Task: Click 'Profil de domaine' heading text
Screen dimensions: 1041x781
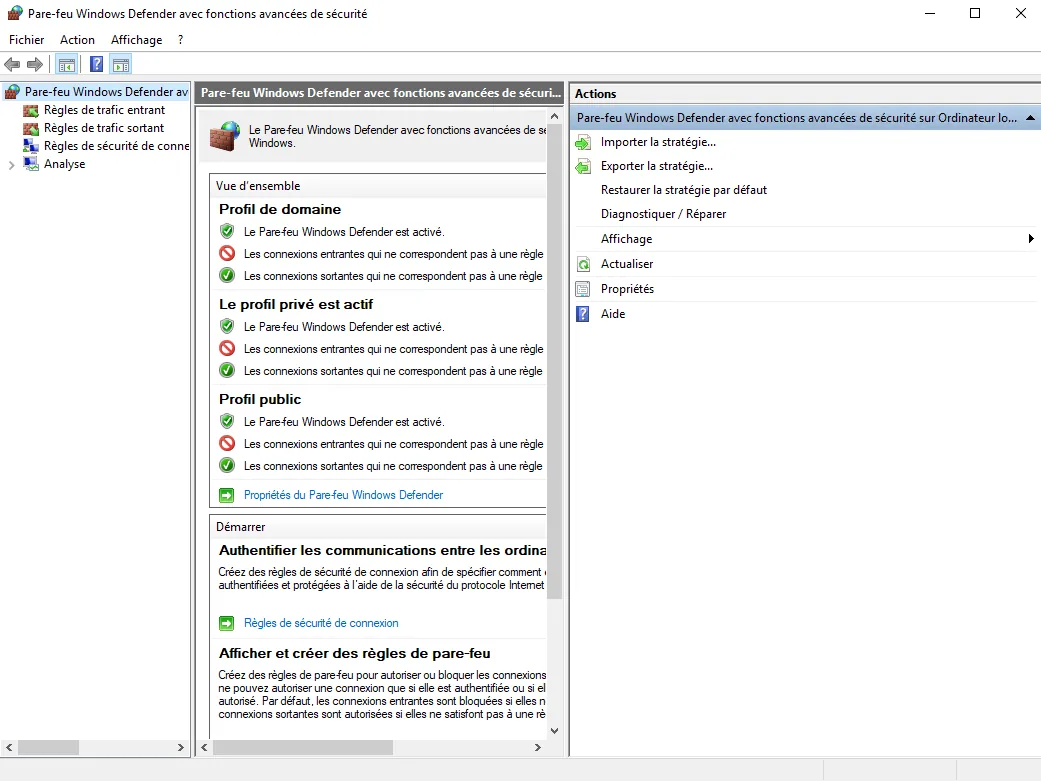Action: click(280, 209)
